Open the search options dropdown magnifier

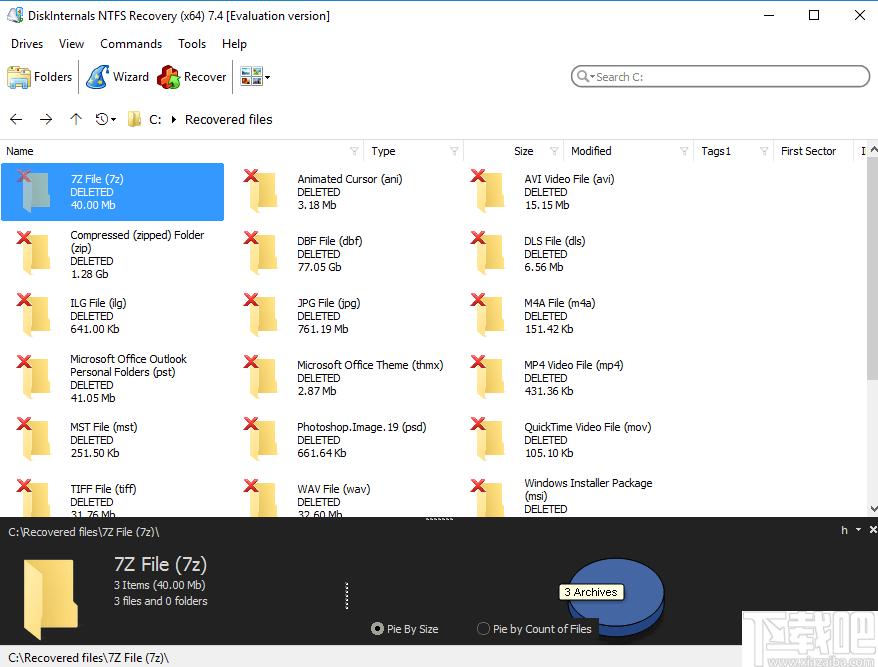[x=586, y=76]
